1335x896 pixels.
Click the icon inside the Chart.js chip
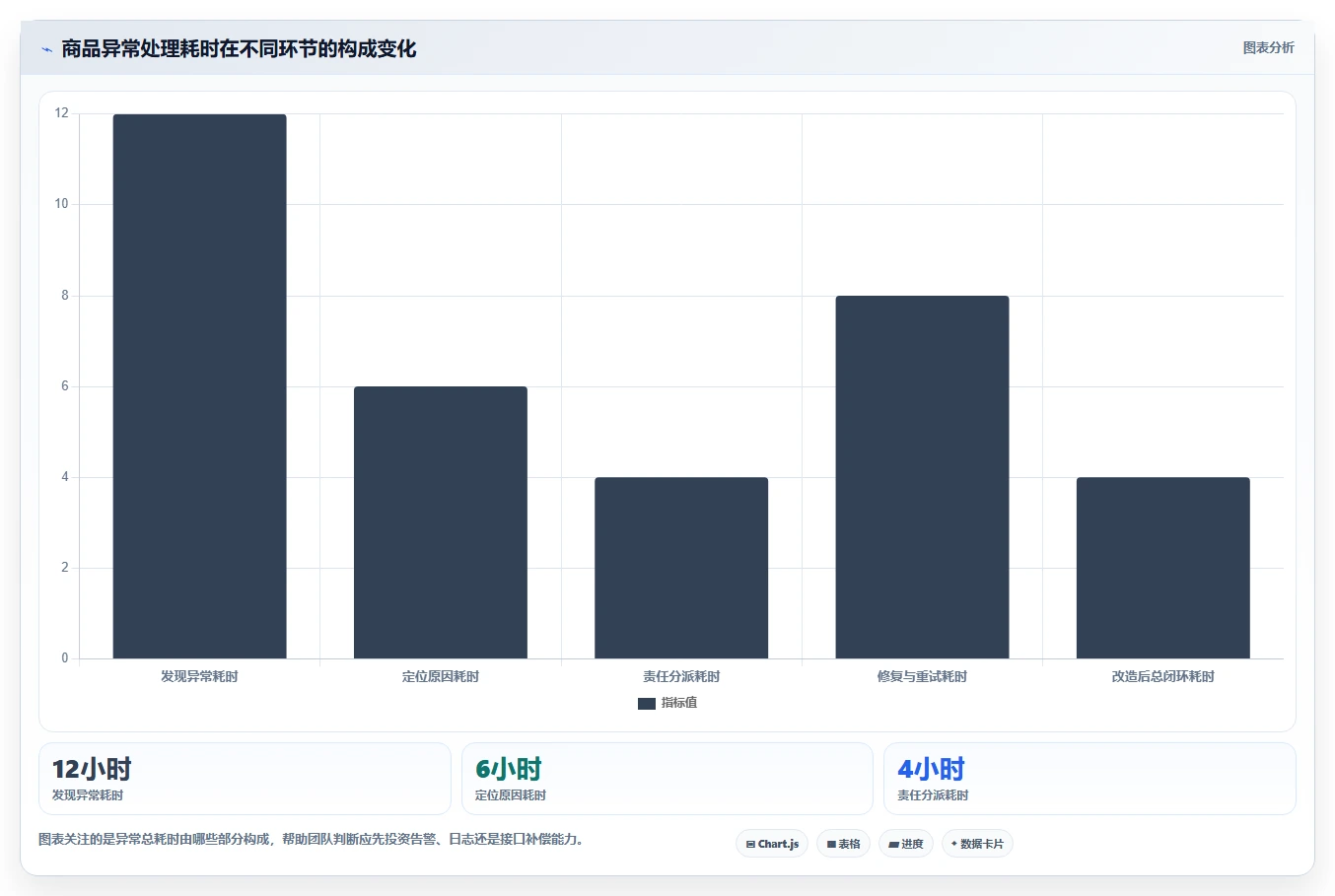[750, 844]
